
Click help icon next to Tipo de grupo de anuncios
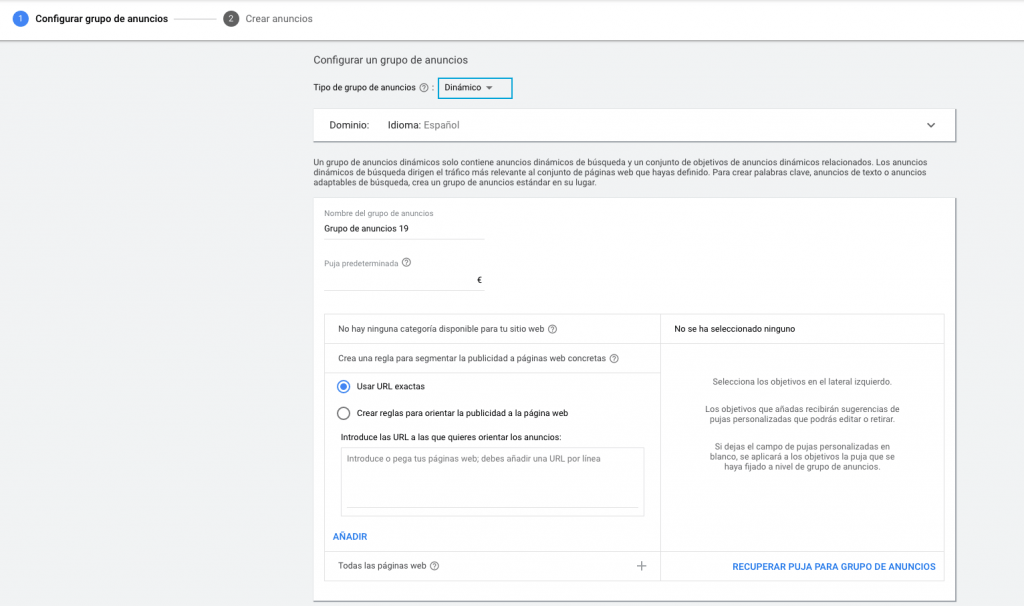tap(424, 88)
